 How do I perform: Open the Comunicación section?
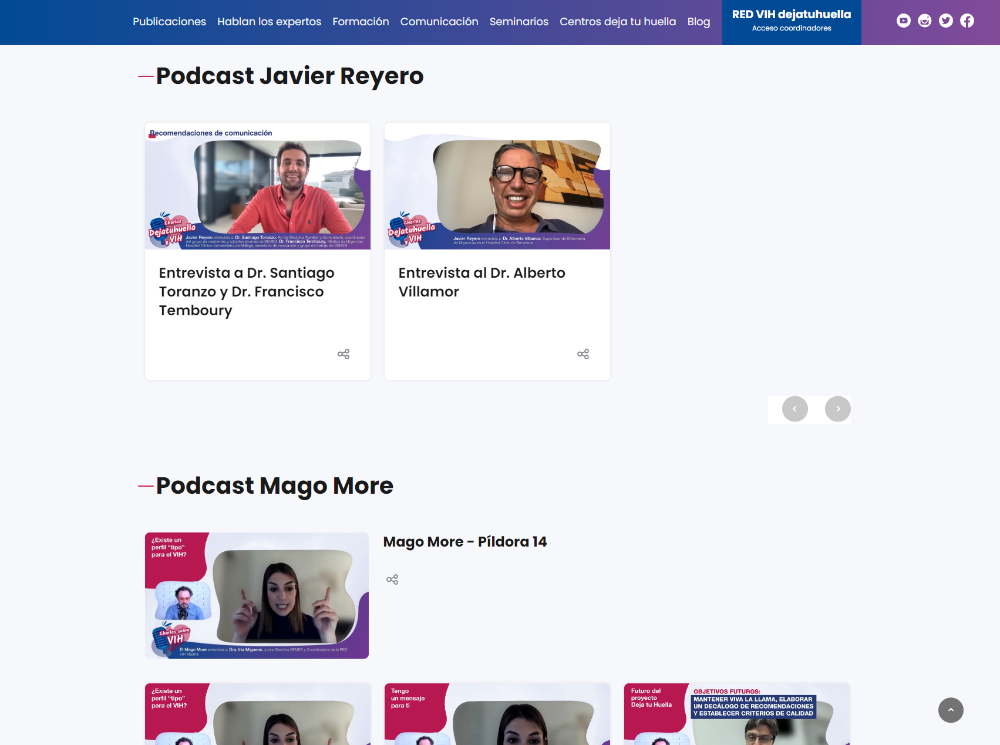pyautogui.click(x=439, y=22)
